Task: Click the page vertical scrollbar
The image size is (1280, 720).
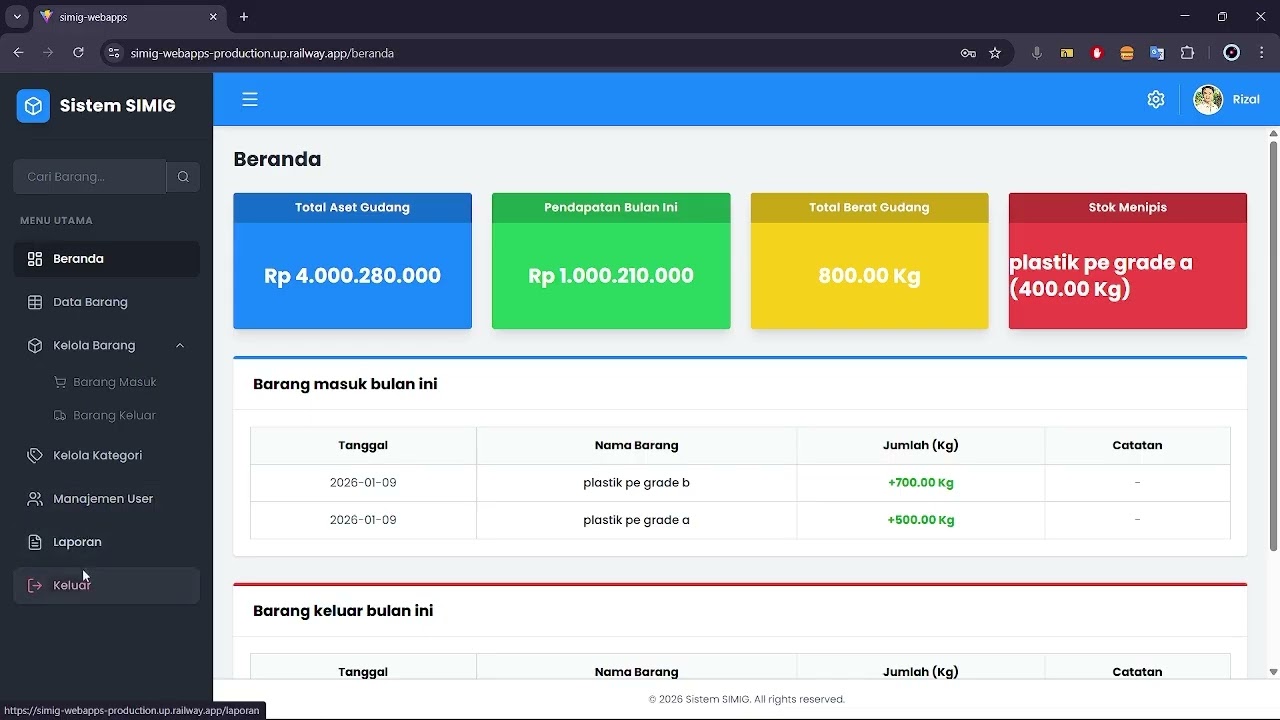Action: tap(1273, 345)
